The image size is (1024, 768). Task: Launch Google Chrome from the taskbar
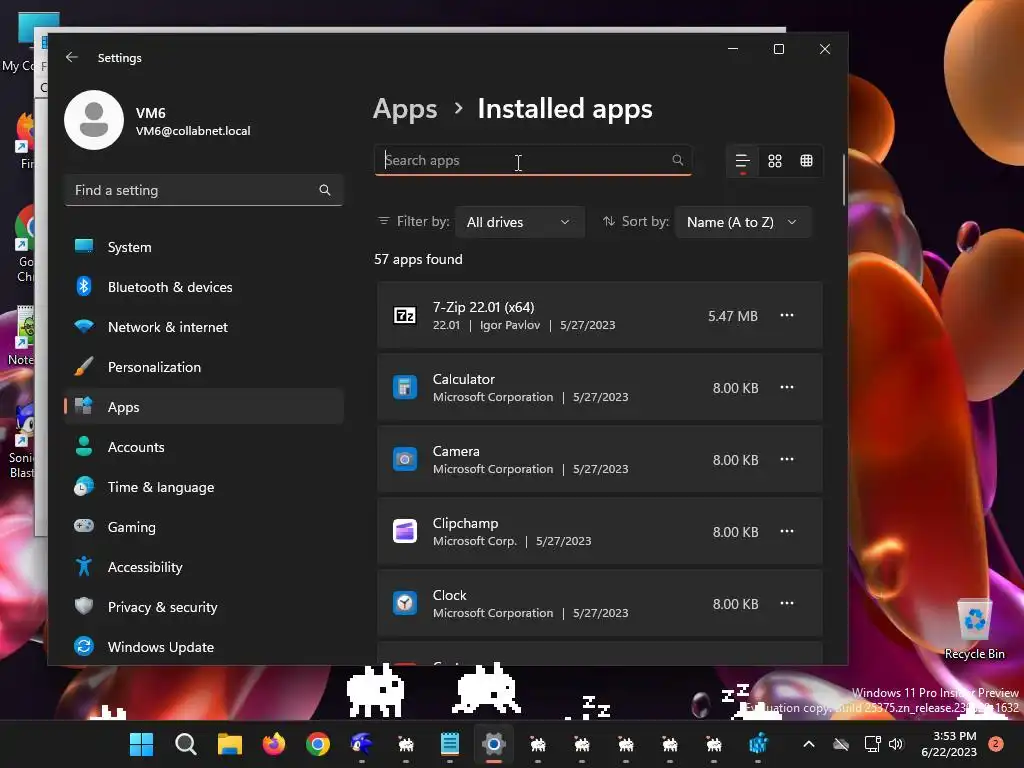click(x=317, y=744)
